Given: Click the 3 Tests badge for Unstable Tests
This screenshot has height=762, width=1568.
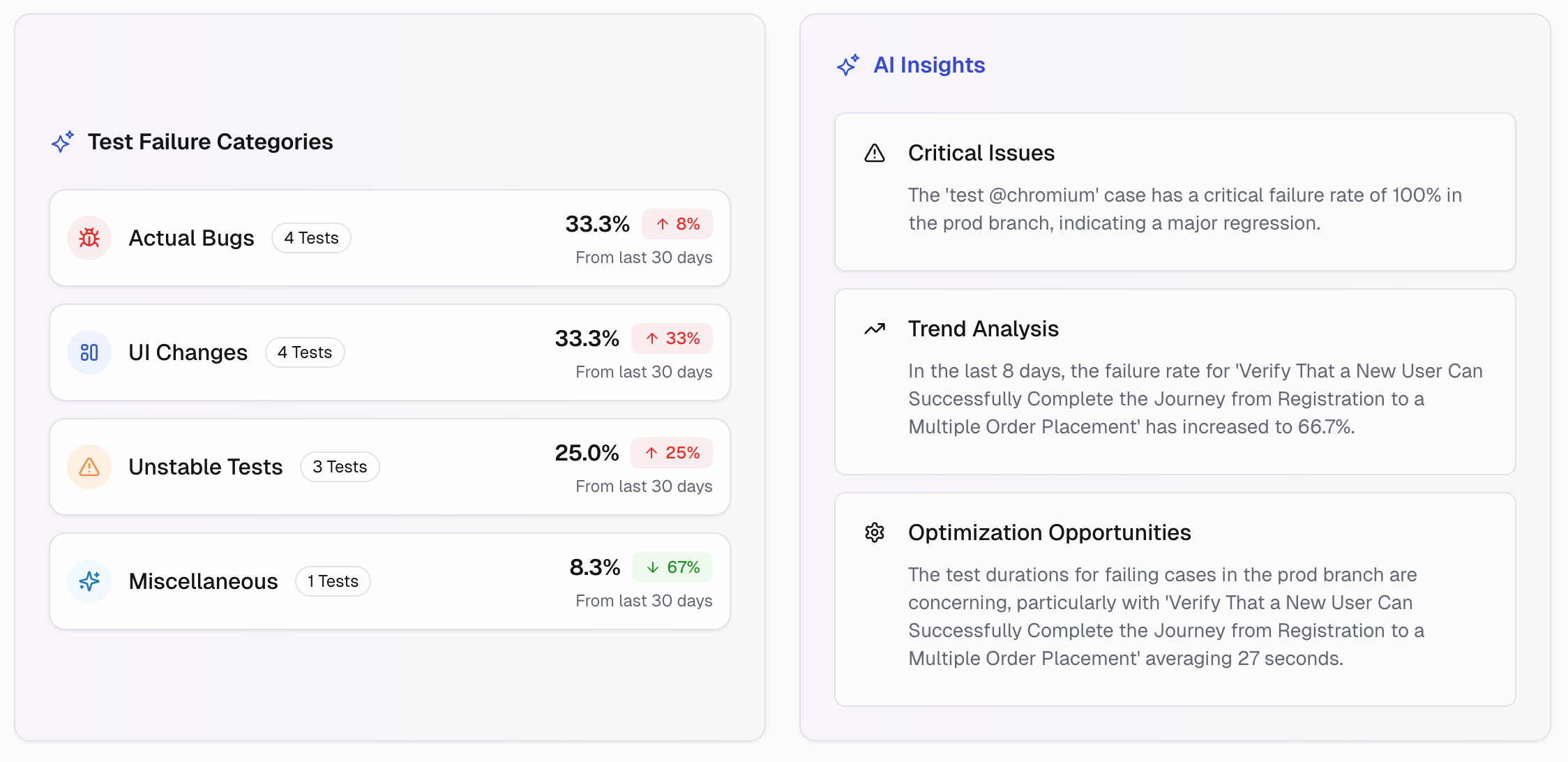Looking at the screenshot, I should click(x=340, y=466).
